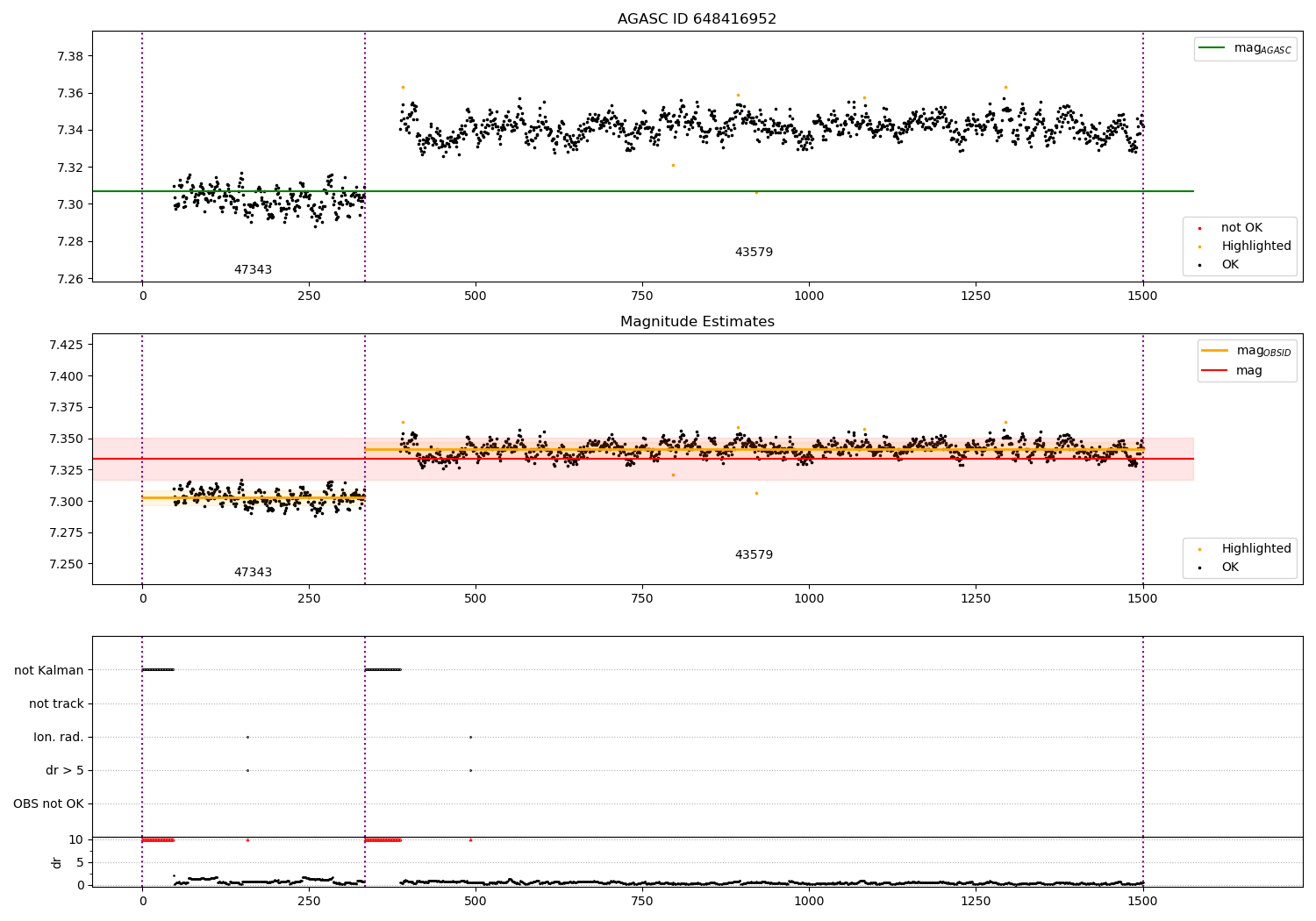Viewport: 1316px width, 921px height.
Task: Click x-axis tick '750' under the top plot
Action: point(642,296)
